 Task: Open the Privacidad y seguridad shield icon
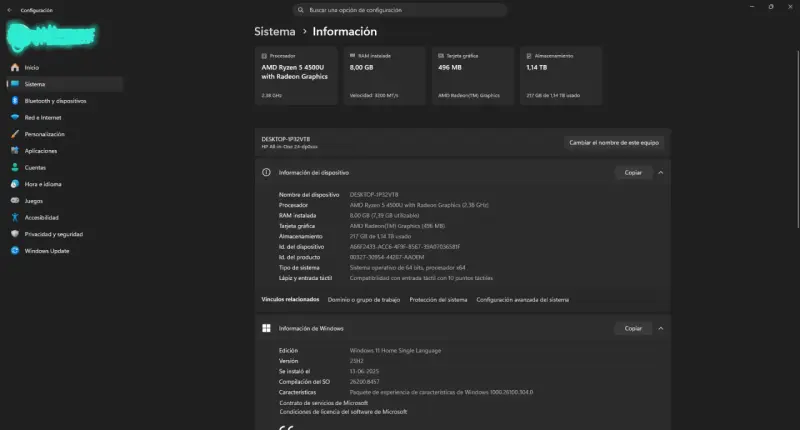coord(15,234)
